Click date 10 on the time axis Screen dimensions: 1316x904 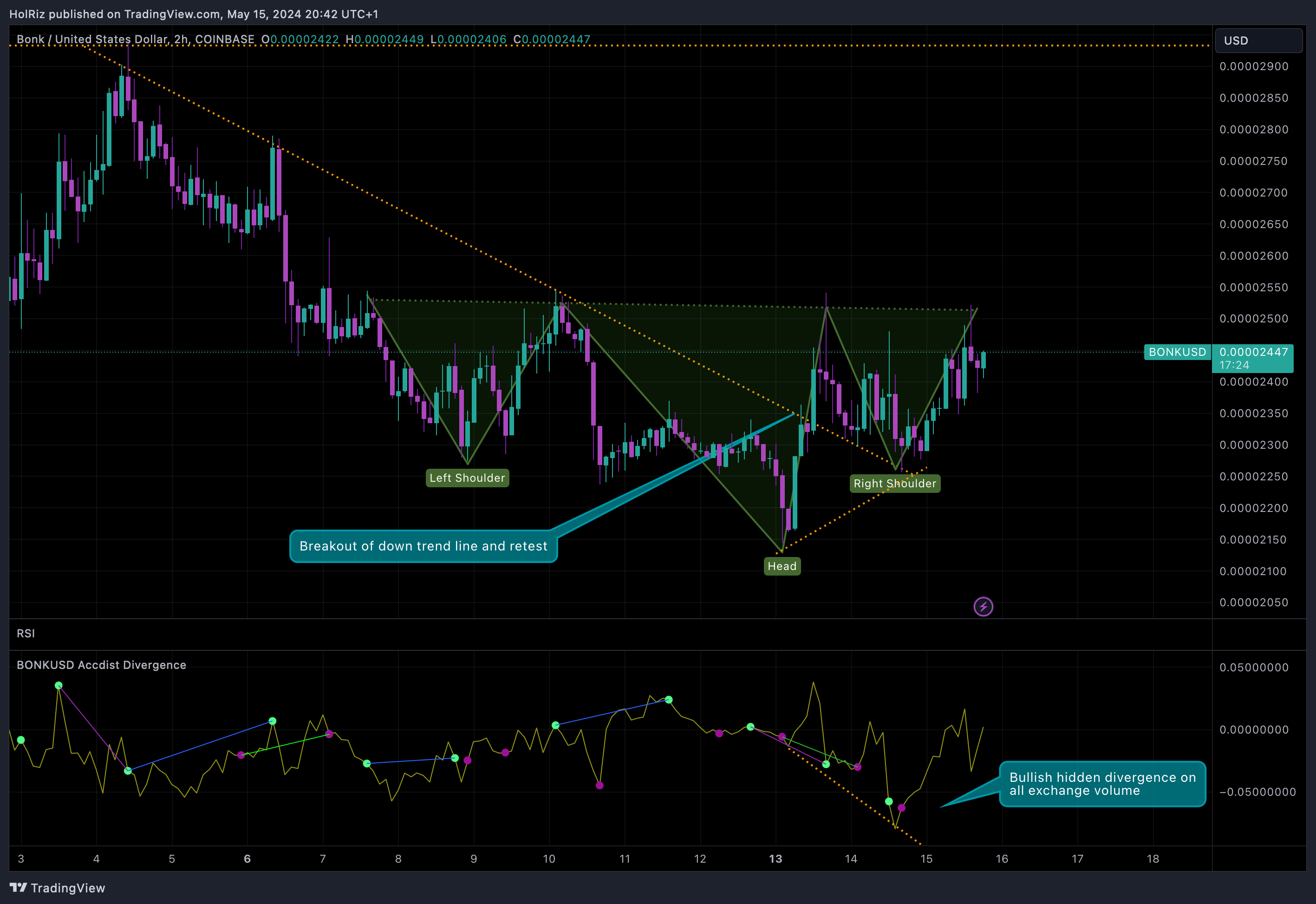[549, 858]
